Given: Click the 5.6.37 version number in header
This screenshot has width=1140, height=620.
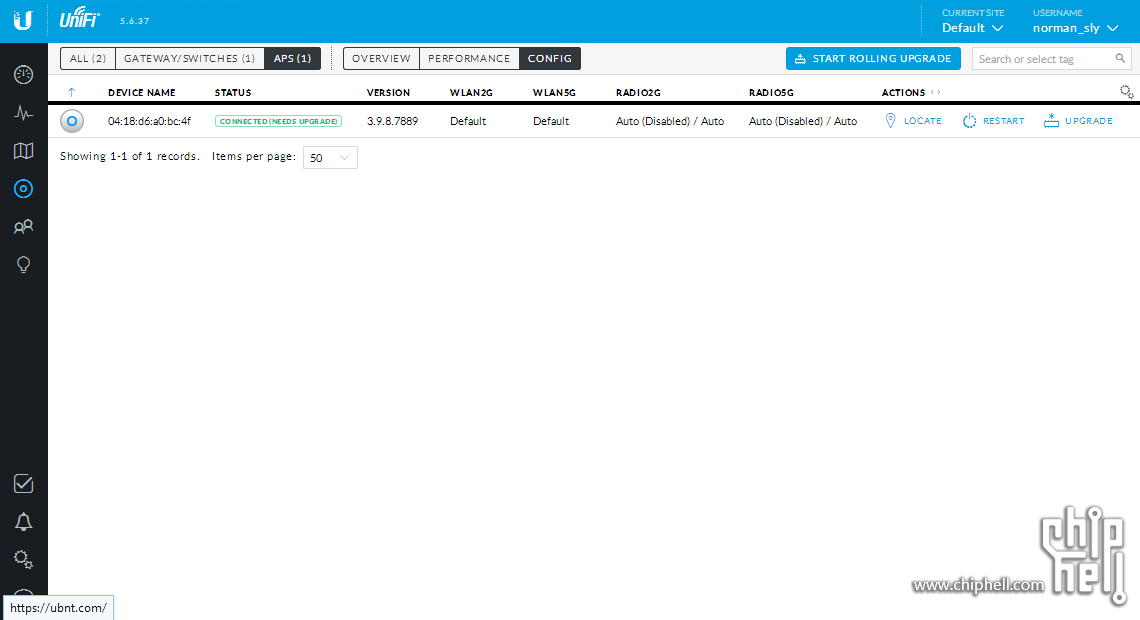Looking at the screenshot, I should pos(135,21).
